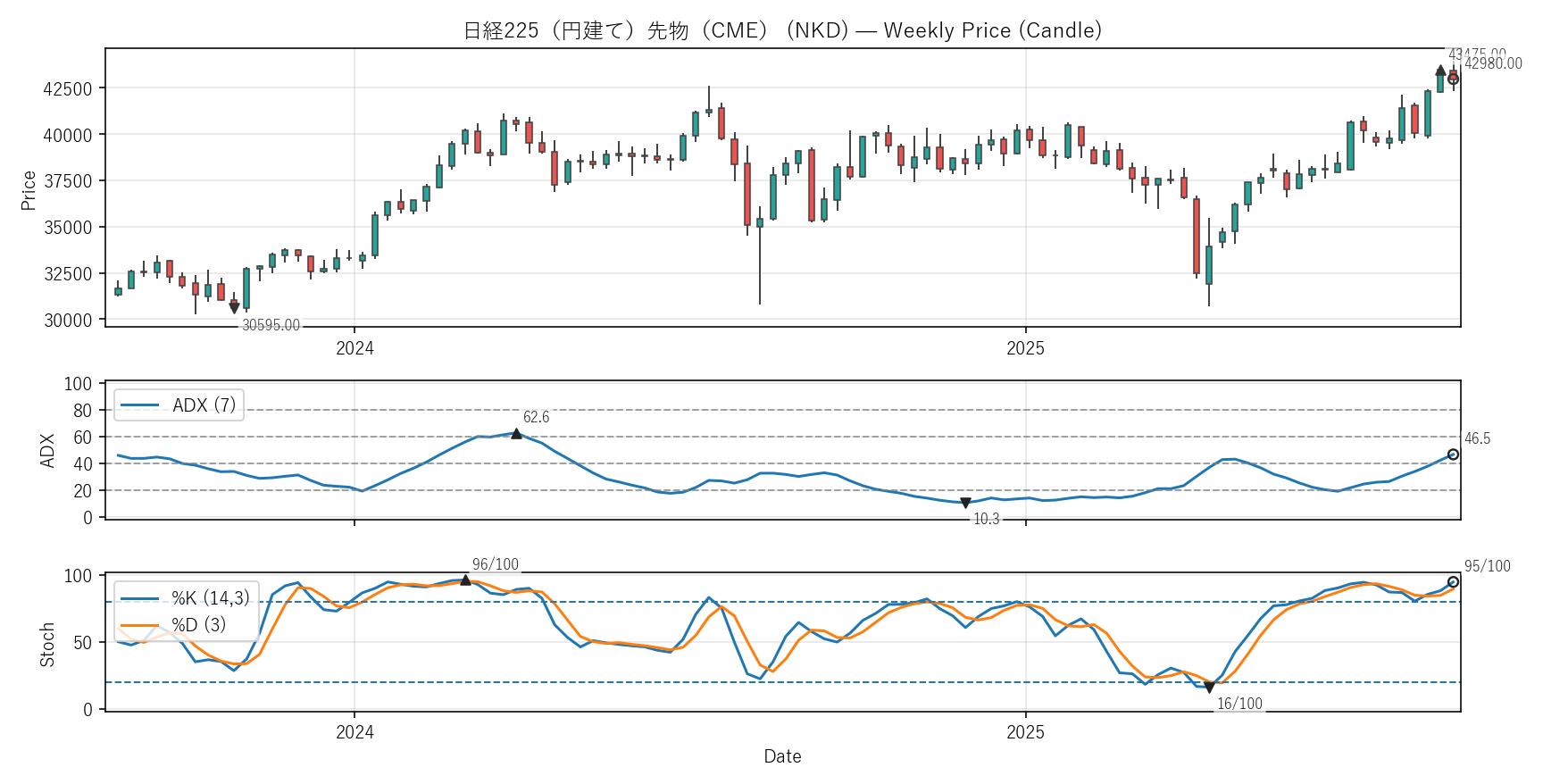Click the Stoch axis tick 50

tap(82, 643)
